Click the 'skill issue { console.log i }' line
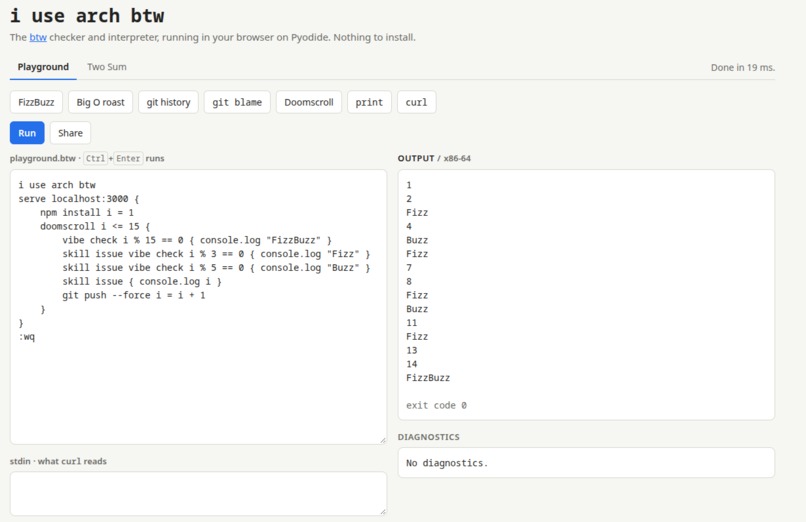The image size is (806, 522). 142,281
